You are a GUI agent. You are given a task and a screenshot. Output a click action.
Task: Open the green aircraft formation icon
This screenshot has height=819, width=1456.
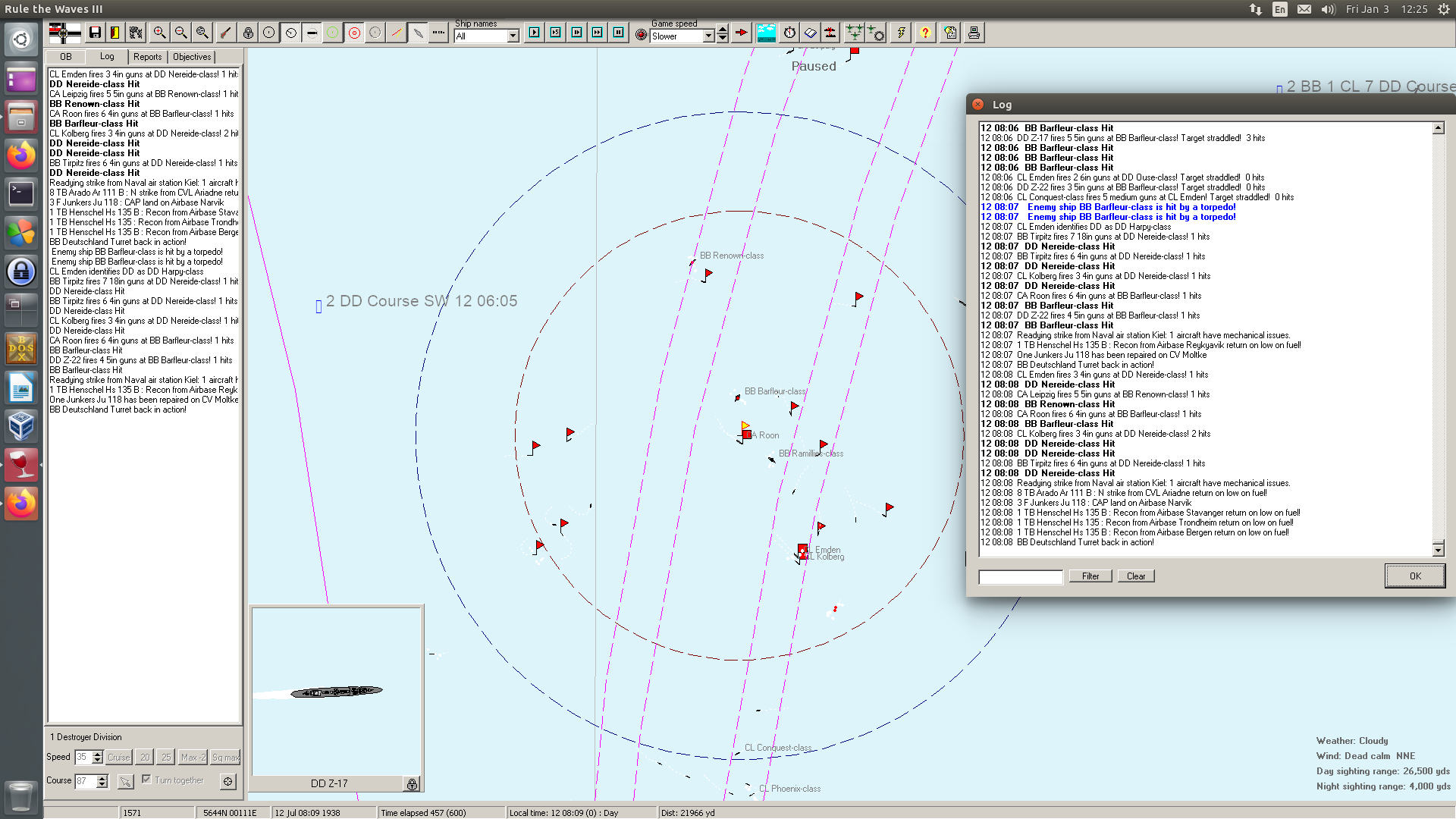click(855, 33)
